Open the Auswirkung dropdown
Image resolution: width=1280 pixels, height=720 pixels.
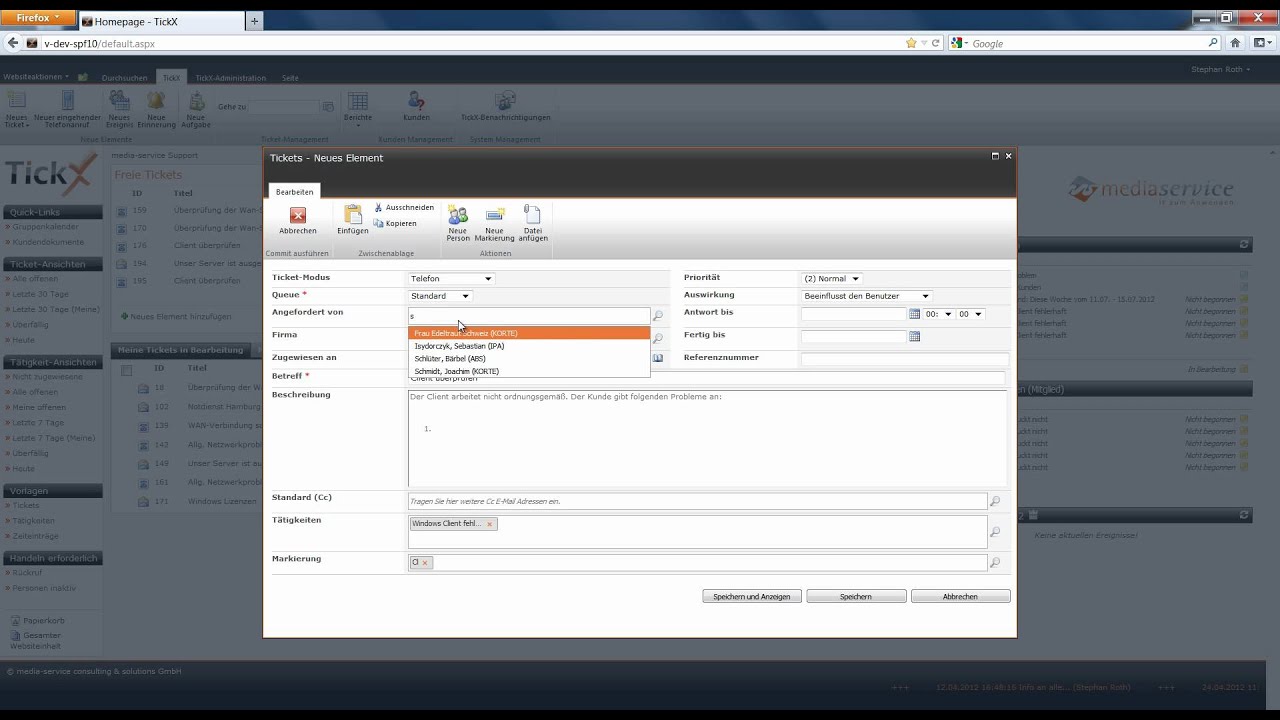(x=867, y=296)
